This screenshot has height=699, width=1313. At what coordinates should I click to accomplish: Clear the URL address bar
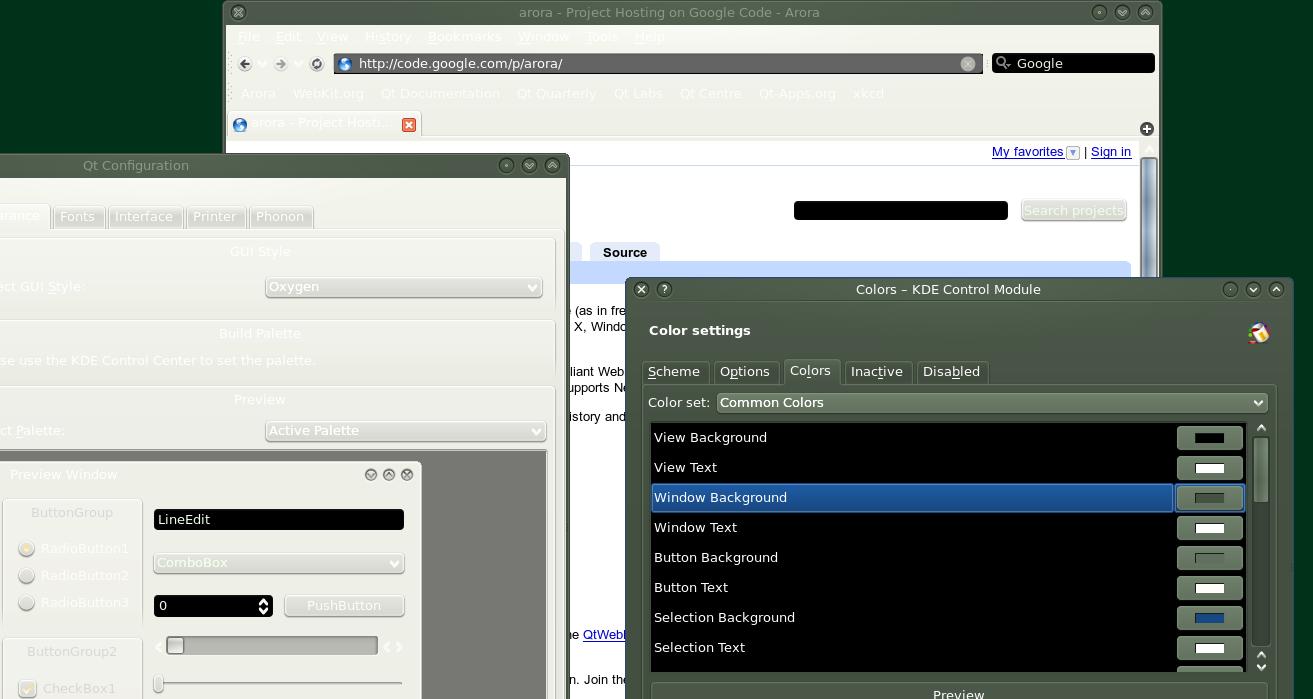967,64
